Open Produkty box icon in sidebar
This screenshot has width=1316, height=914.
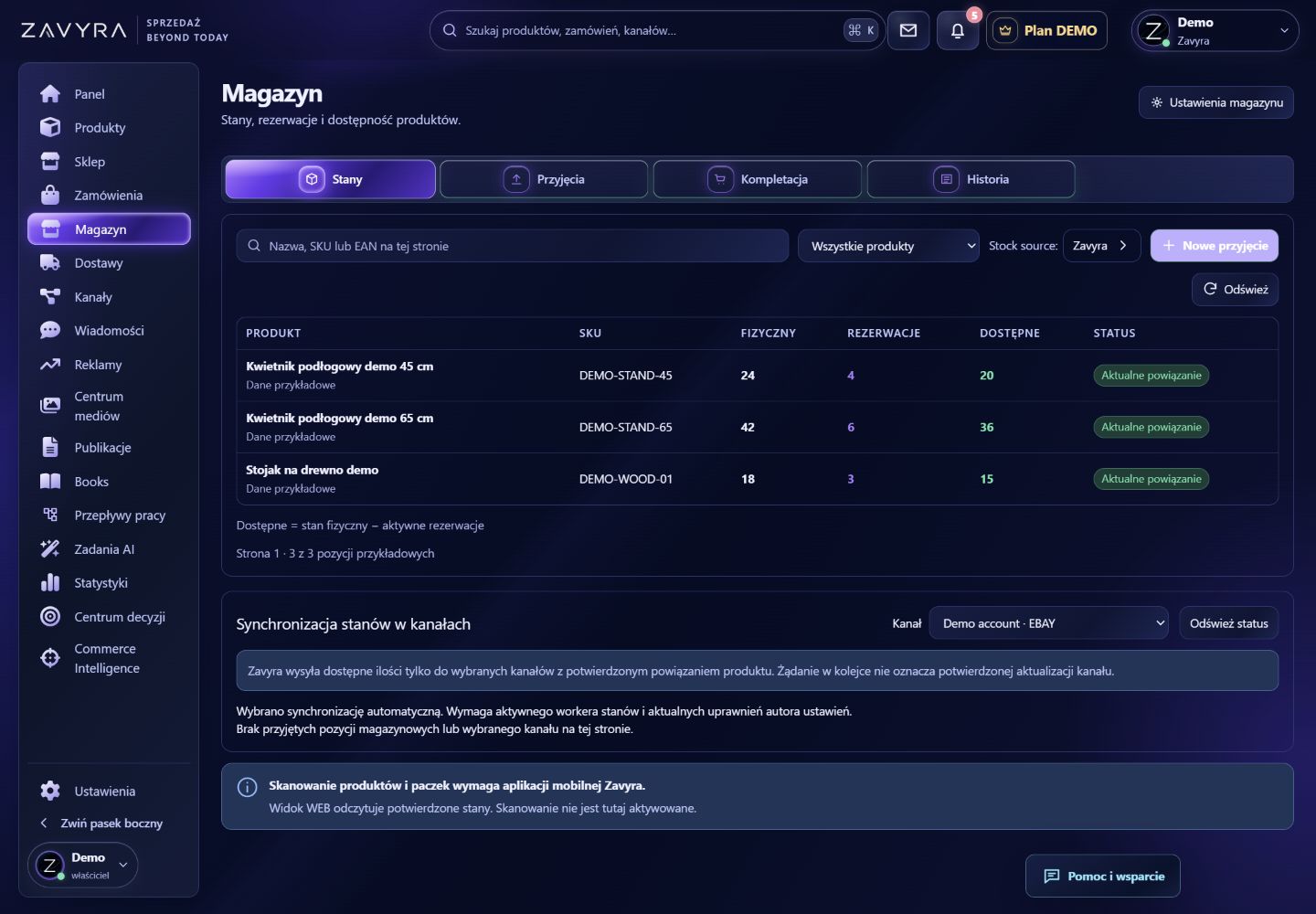click(50, 128)
